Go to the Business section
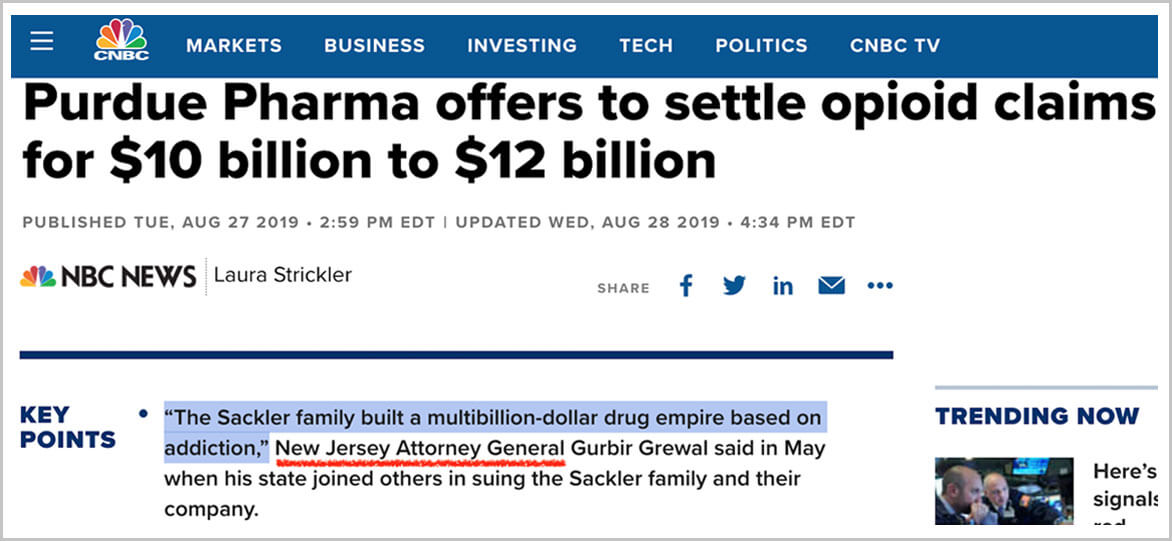 coord(374,45)
